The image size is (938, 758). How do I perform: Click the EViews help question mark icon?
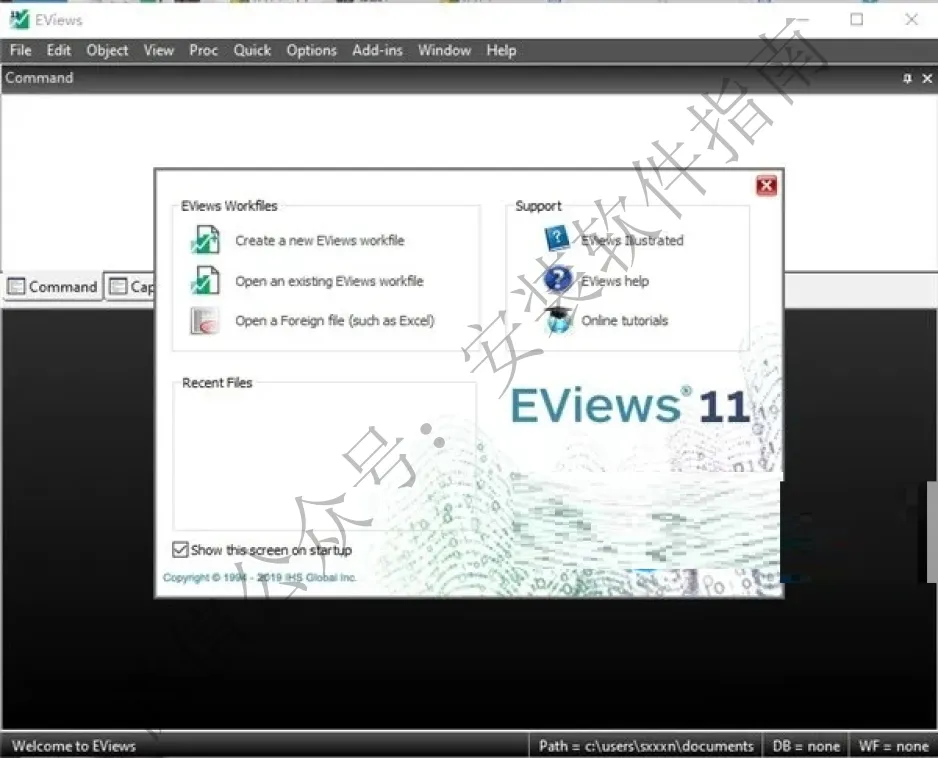pos(558,279)
